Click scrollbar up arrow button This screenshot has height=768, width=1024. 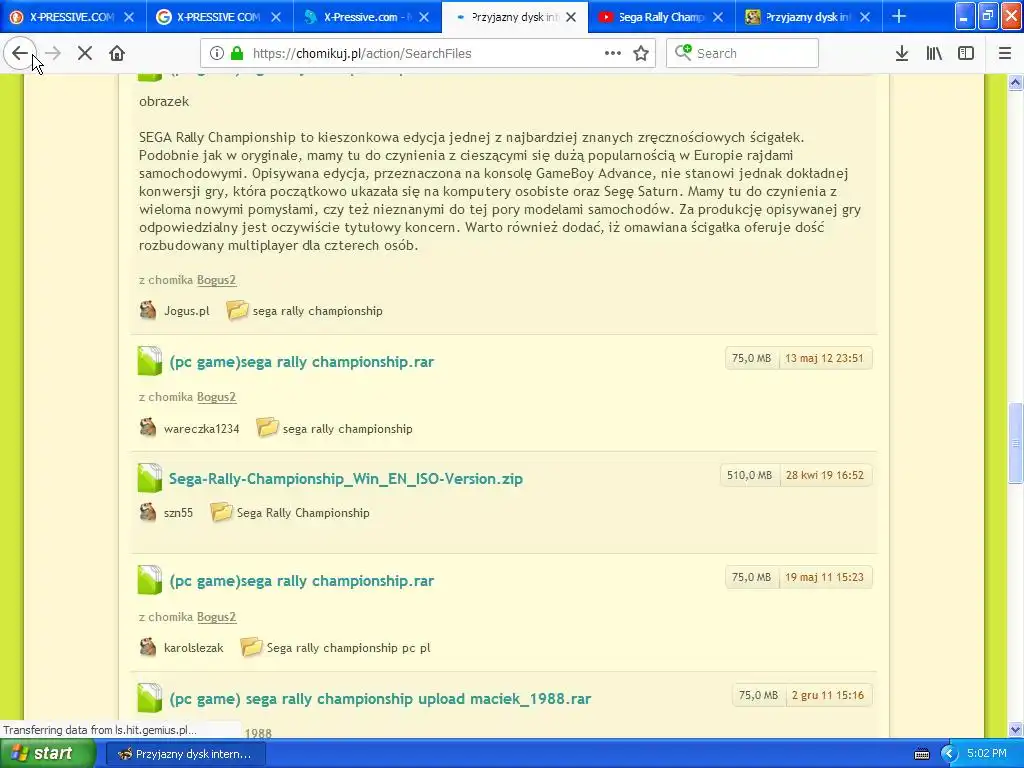coord(1016,82)
